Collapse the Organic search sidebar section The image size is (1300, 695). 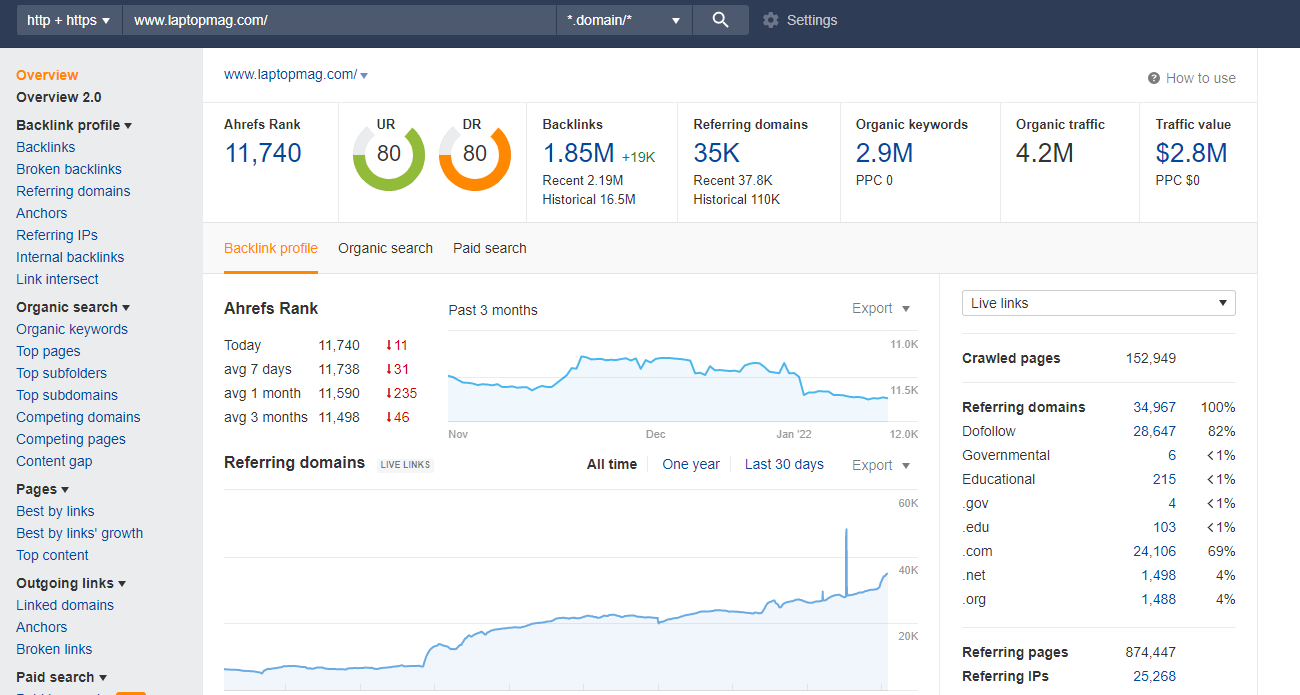pos(74,307)
